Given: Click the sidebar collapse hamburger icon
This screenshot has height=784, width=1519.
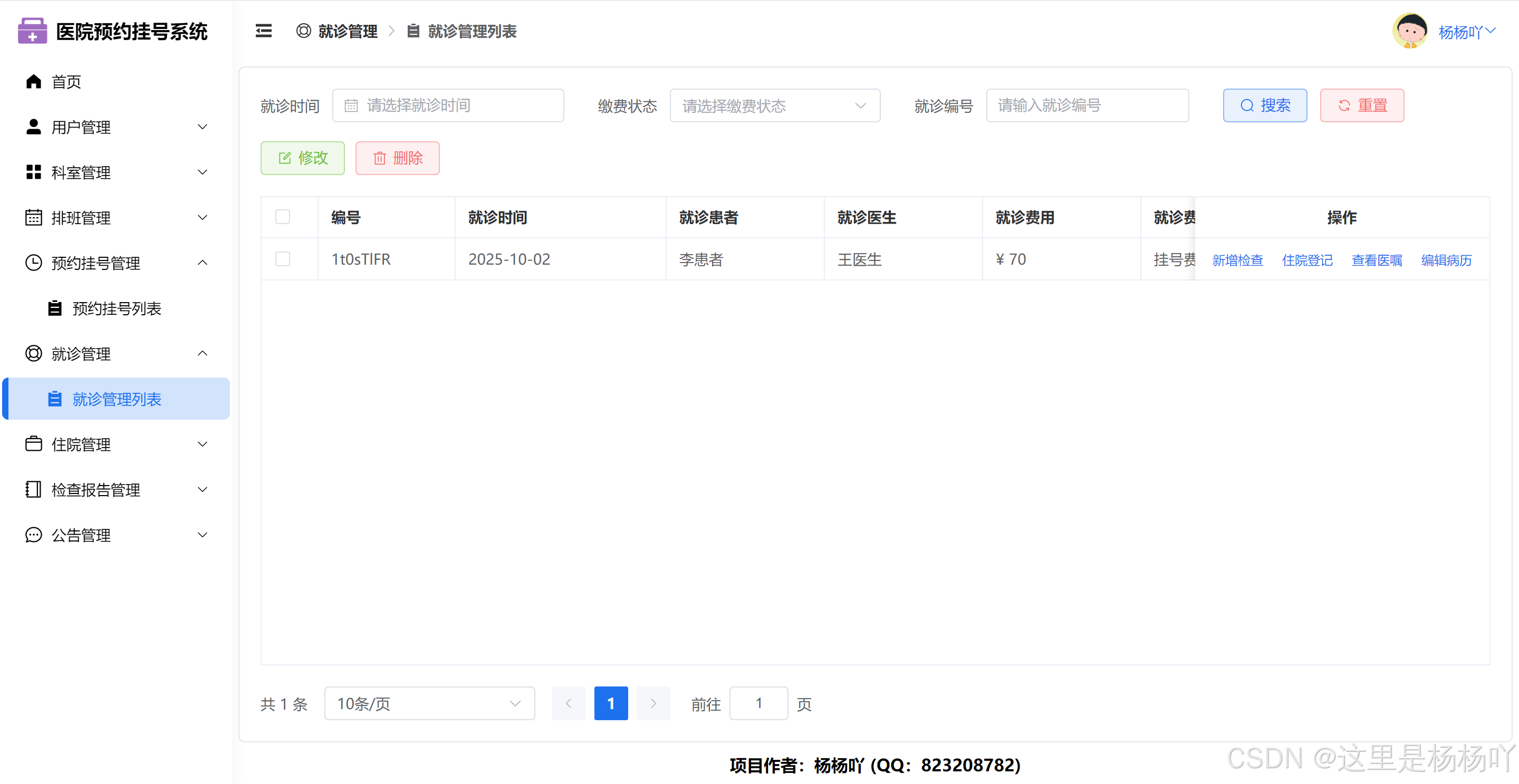Looking at the screenshot, I should tap(263, 31).
